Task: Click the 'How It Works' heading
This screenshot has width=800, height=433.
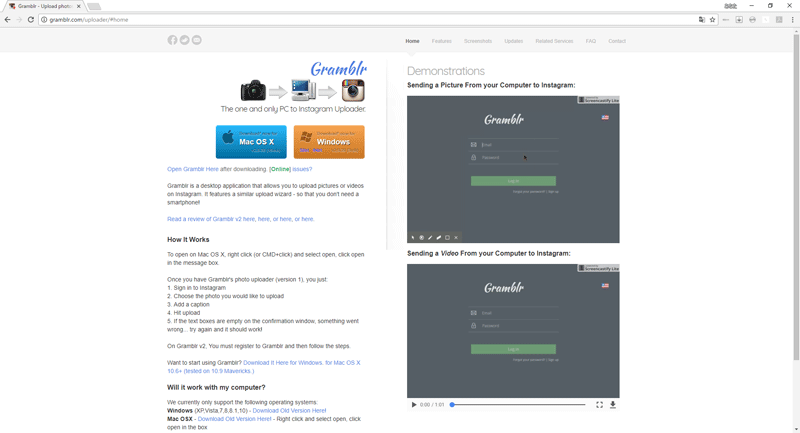Action: tap(188, 240)
